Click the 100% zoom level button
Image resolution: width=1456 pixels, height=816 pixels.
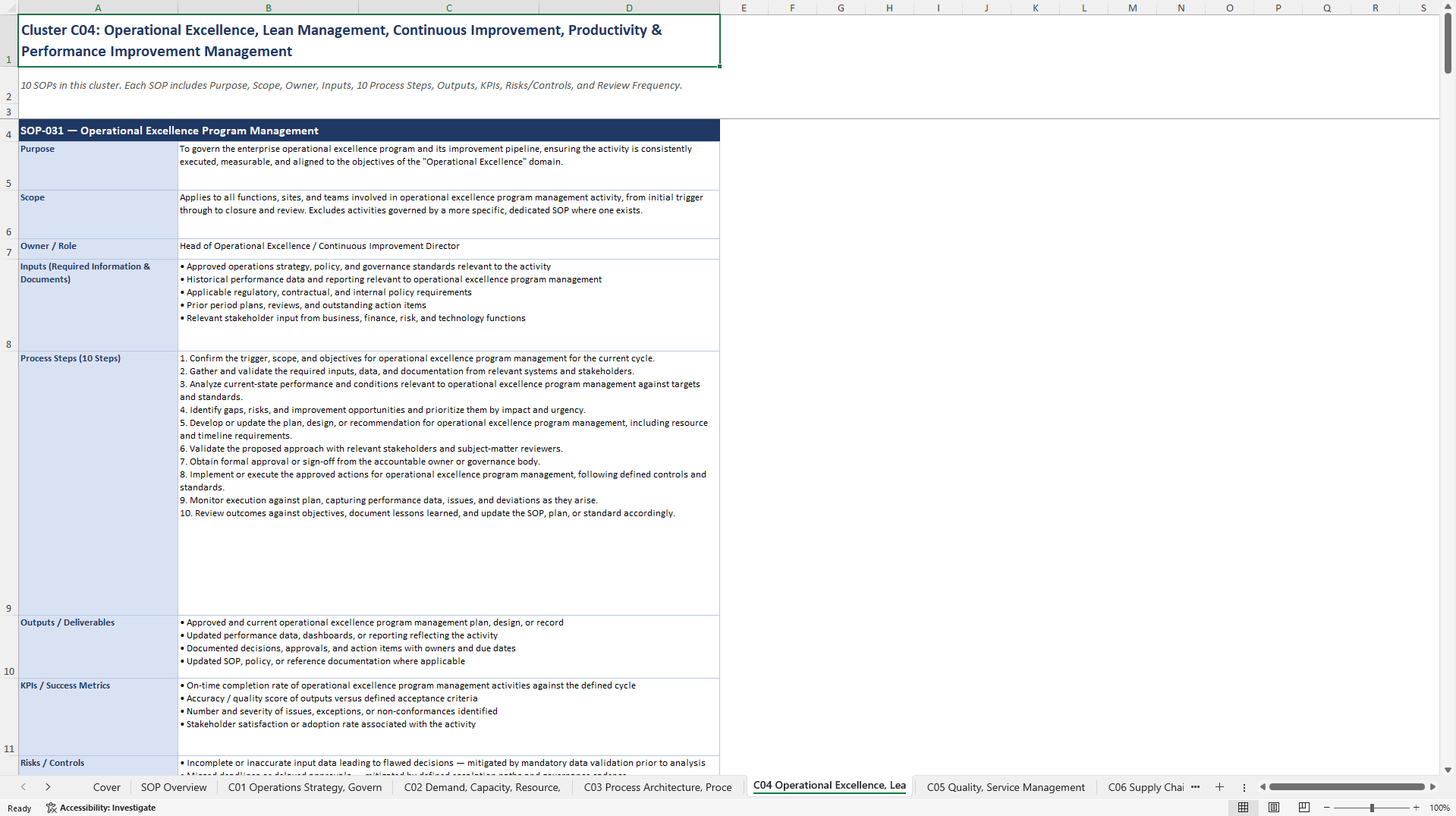pyautogui.click(x=1439, y=808)
